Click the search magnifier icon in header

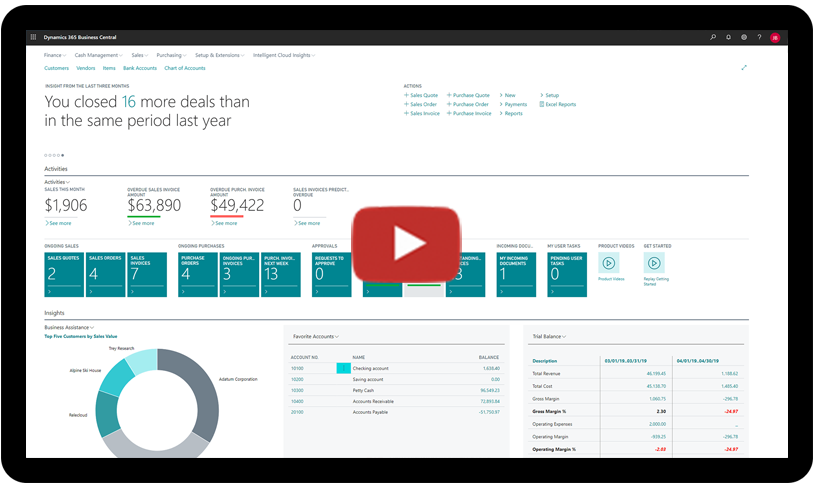tap(712, 37)
